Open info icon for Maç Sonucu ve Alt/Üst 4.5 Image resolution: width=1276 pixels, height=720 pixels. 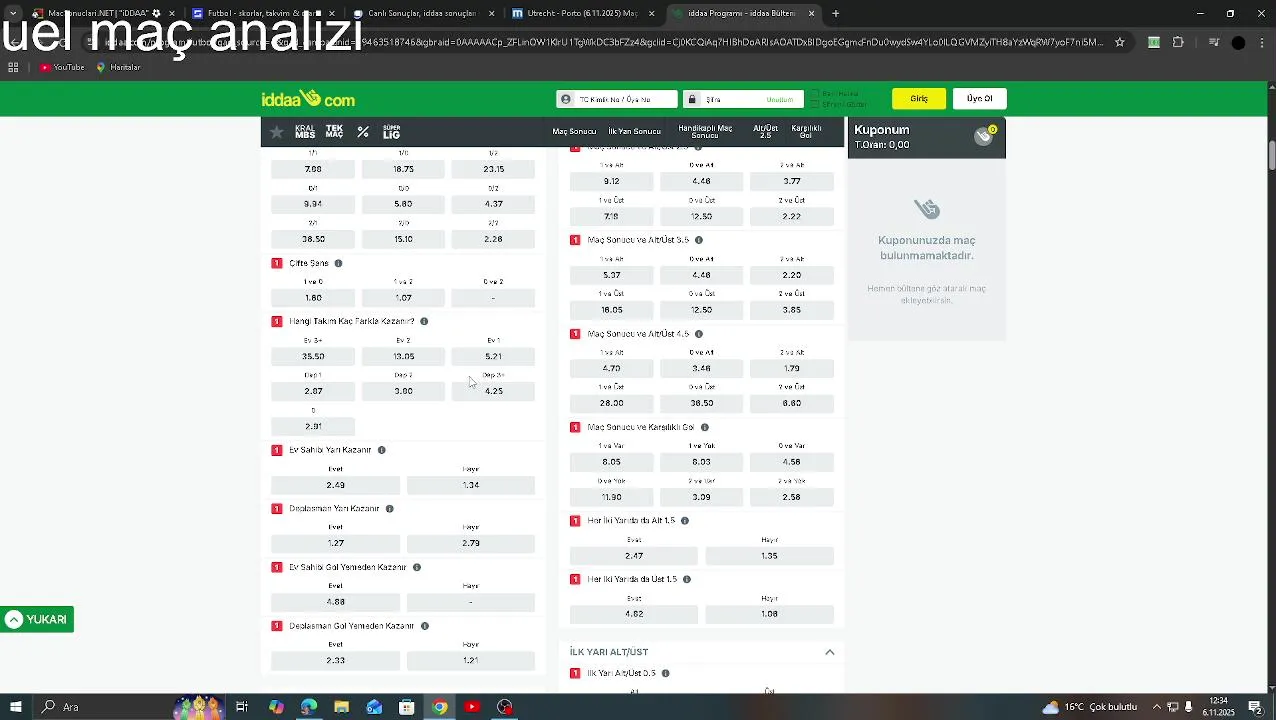698,334
